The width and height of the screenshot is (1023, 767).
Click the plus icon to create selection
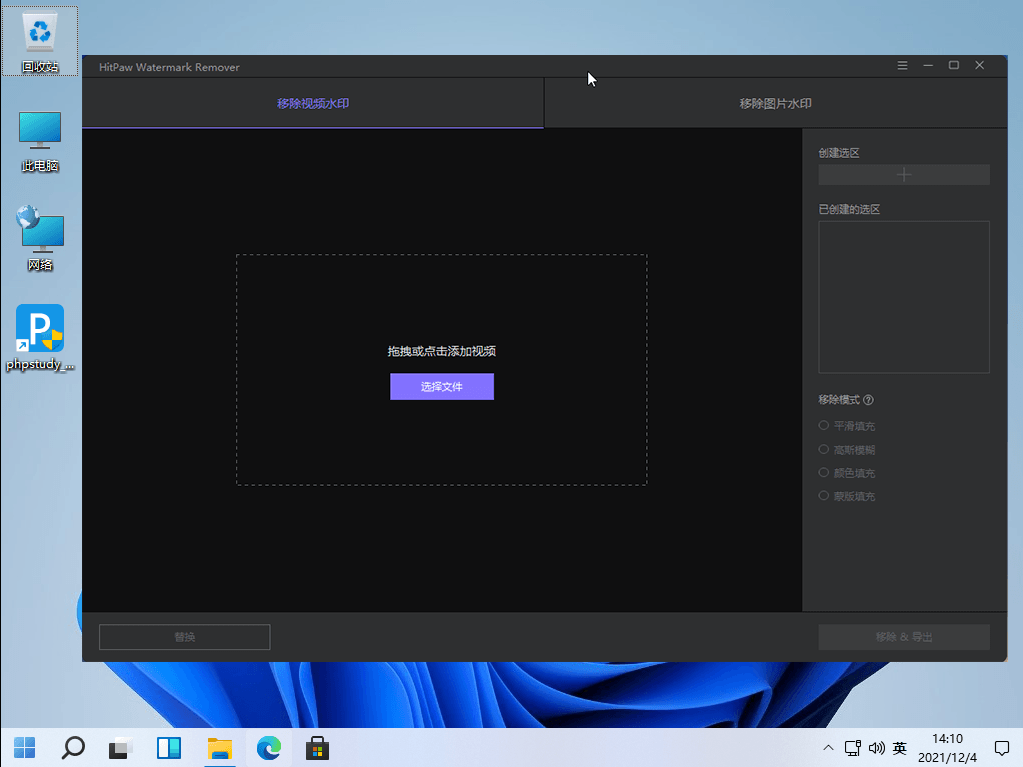pos(904,175)
